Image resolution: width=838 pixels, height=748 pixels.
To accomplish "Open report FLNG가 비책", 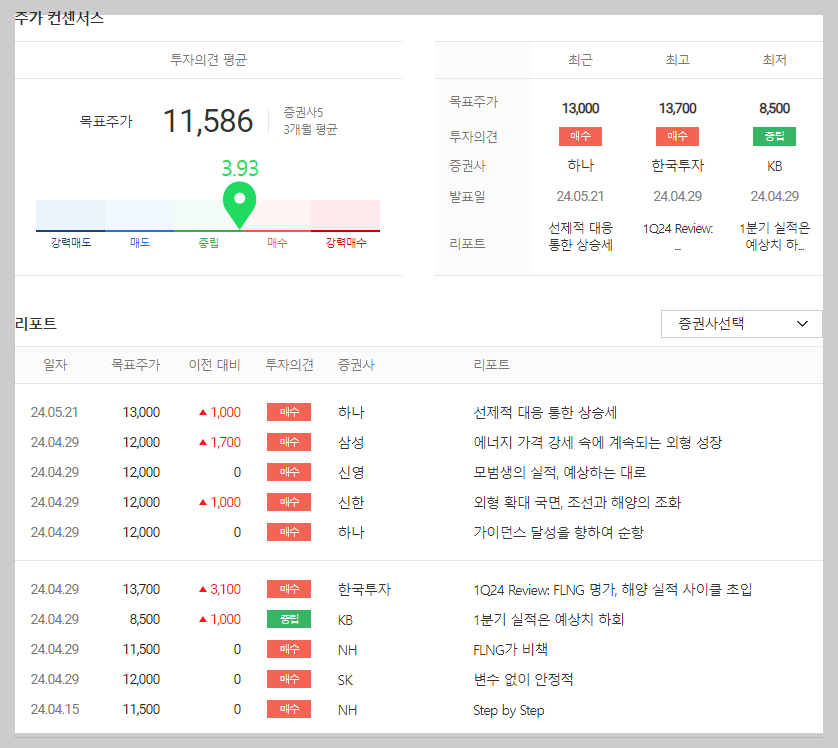I will click(510, 649).
